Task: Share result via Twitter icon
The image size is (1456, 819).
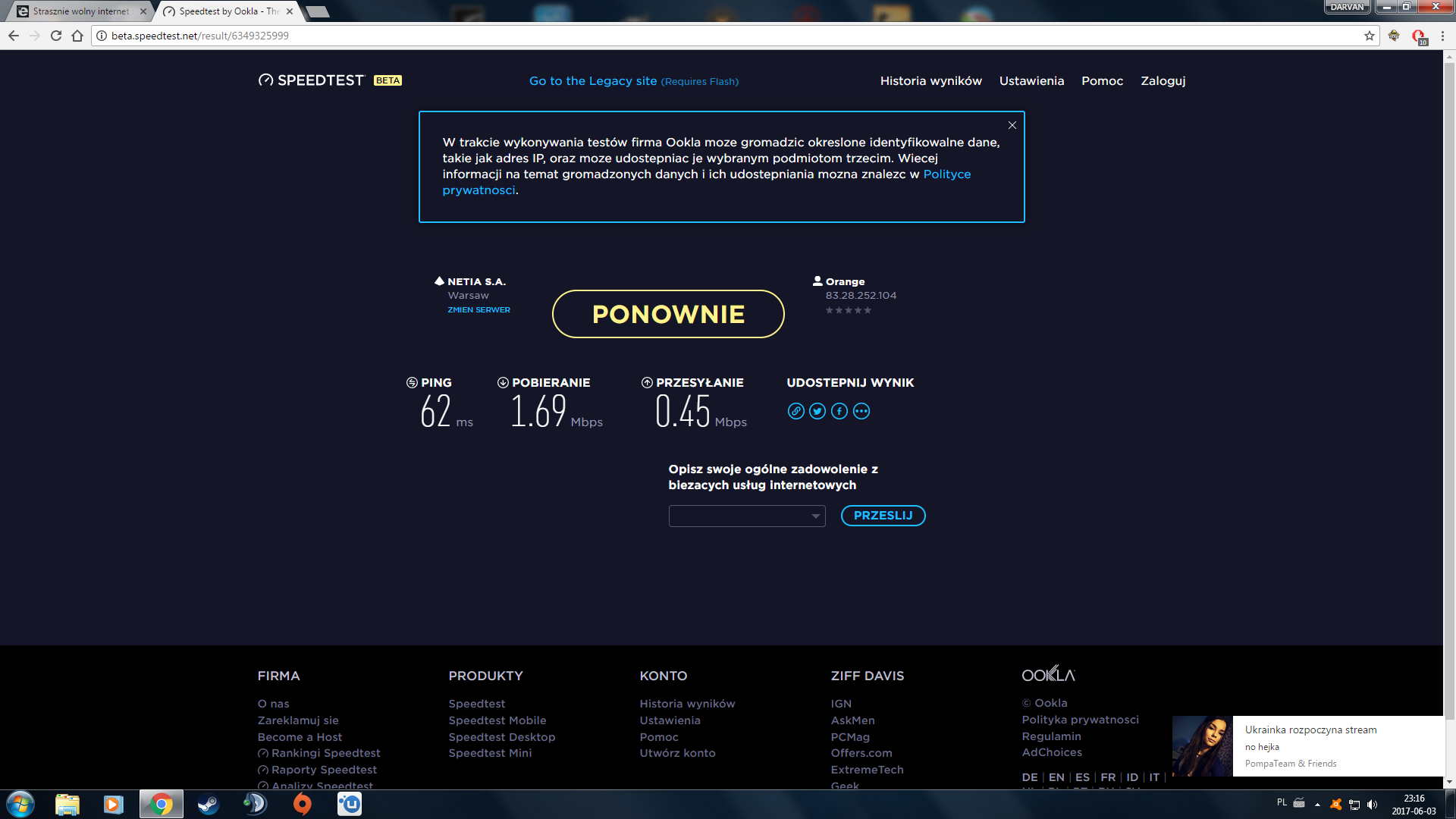Action: click(817, 411)
